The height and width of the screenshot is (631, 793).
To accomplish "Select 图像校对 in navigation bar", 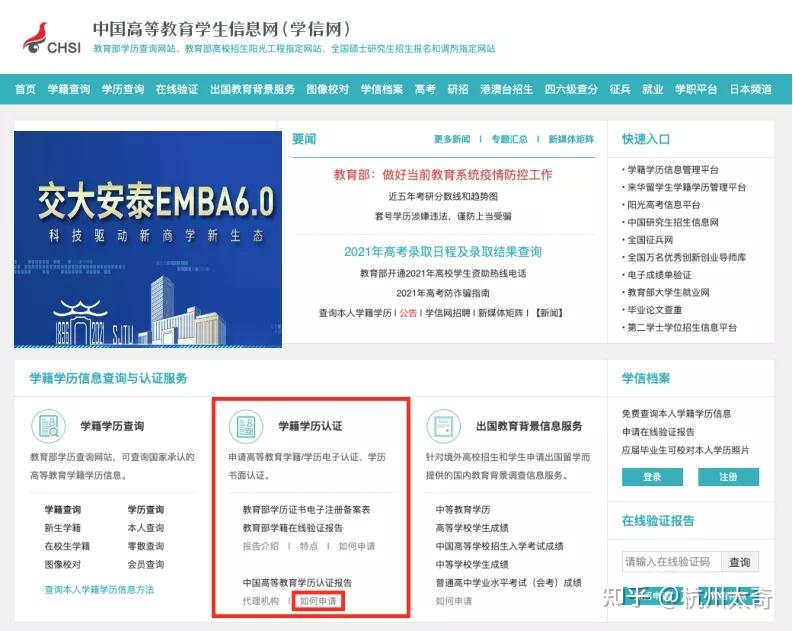I will coord(328,89).
